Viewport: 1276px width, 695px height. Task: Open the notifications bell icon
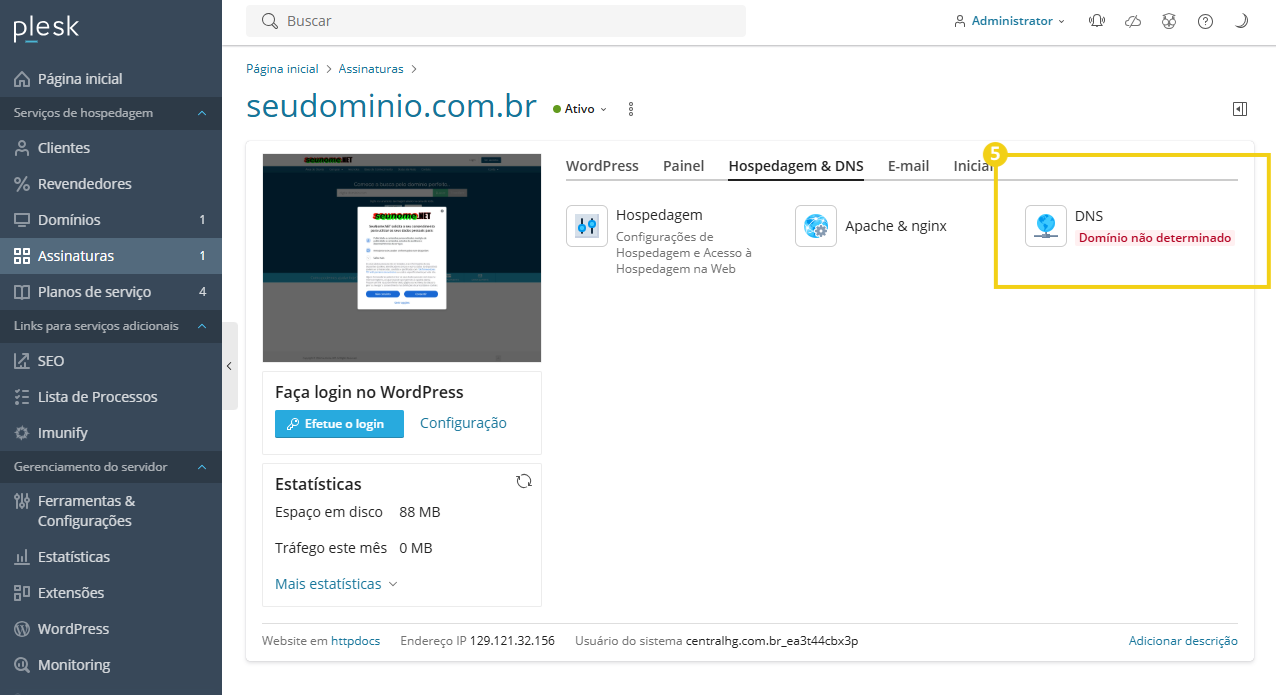coord(1096,20)
